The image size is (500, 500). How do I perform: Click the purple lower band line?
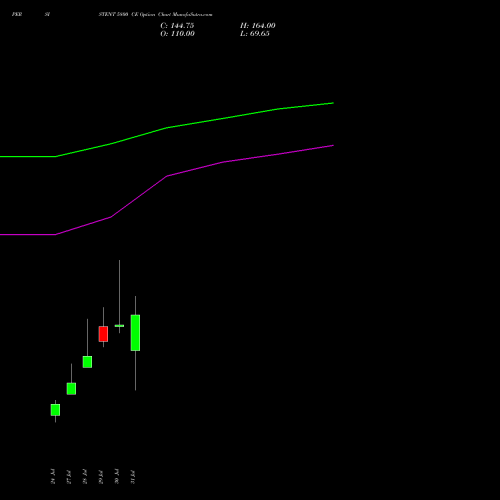tap(167, 176)
